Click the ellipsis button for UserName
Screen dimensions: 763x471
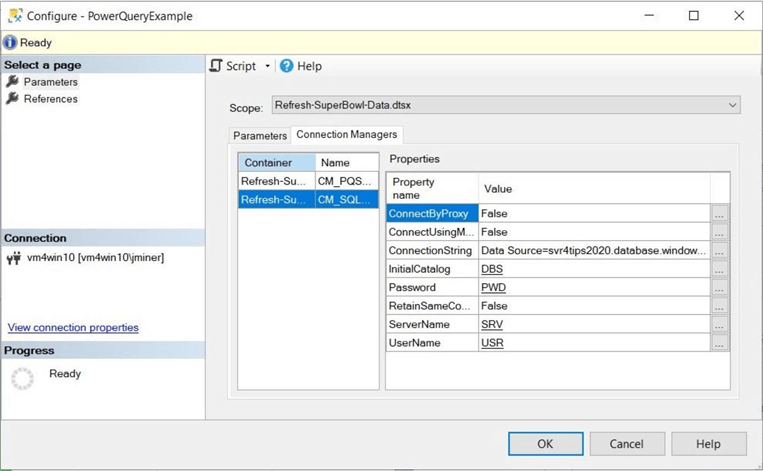719,343
